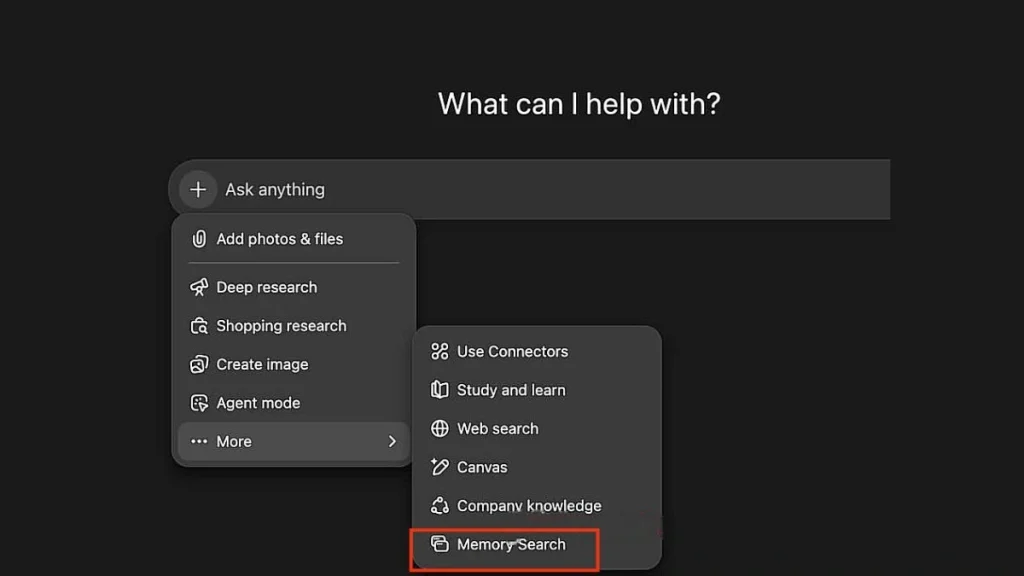Click the plus attachment button
Screen dimensions: 1024x576
pyautogui.click(x=198, y=189)
